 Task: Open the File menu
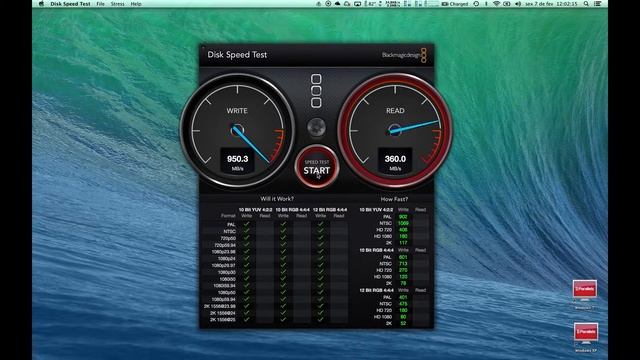point(100,4)
